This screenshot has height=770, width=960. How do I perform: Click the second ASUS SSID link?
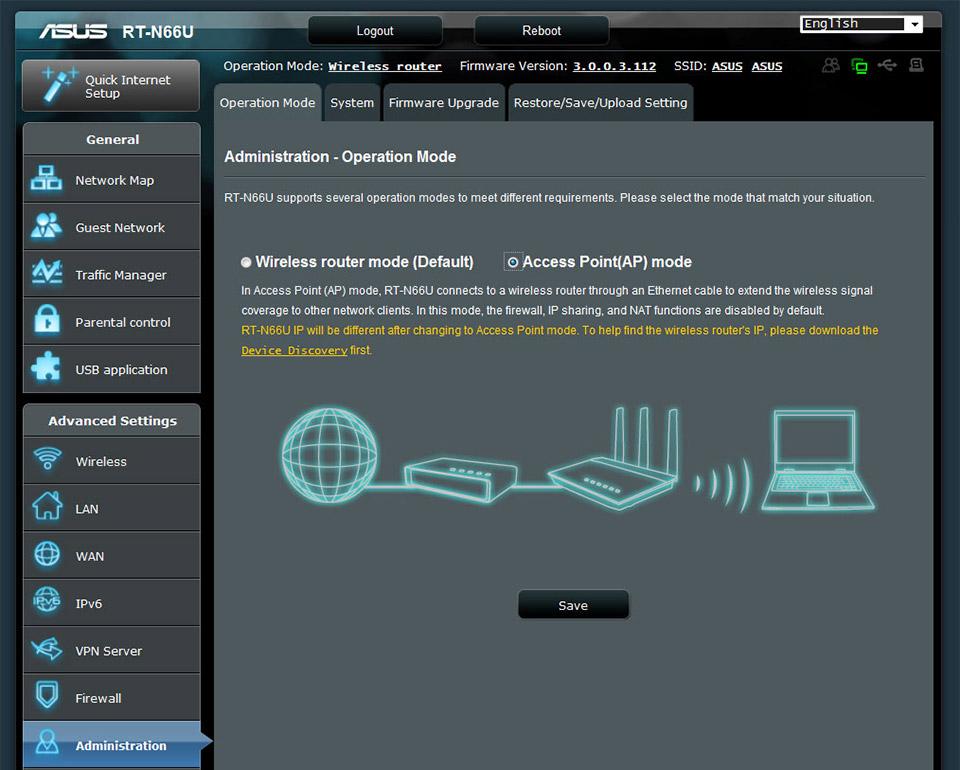coord(767,66)
